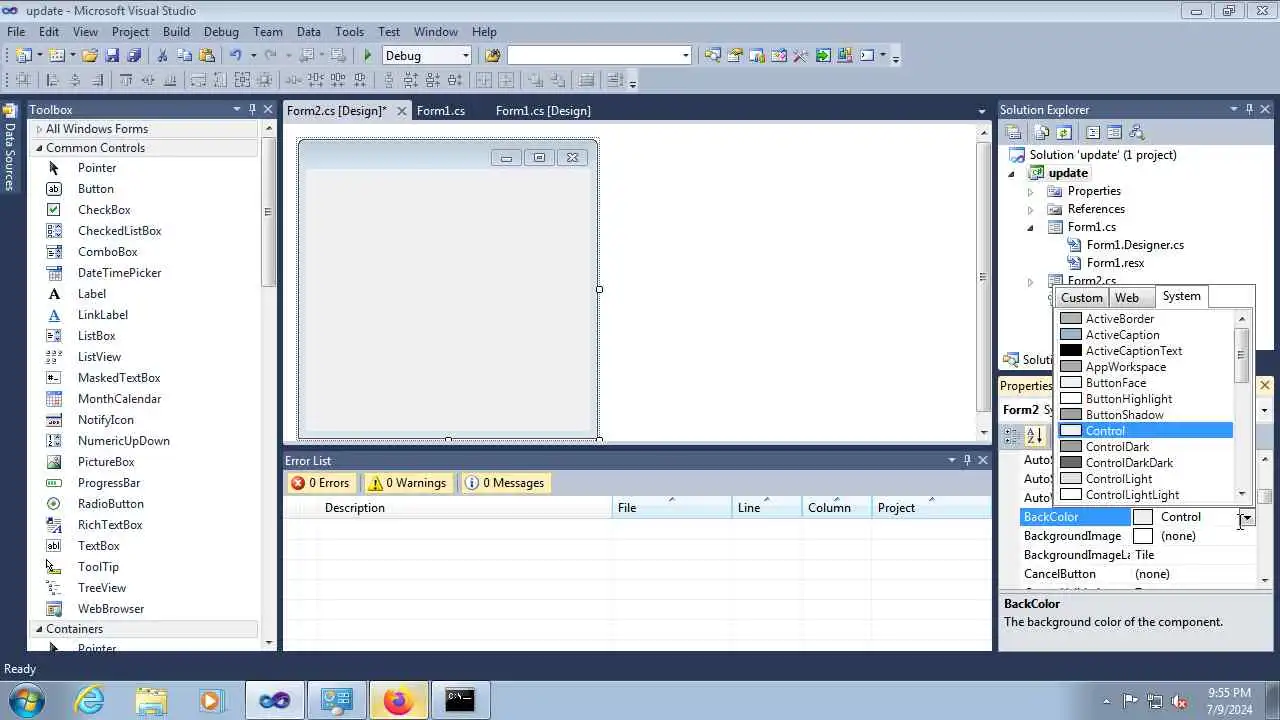Select the Button control in Toolbox
Image resolution: width=1280 pixels, height=720 pixels.
coord(96,189)
